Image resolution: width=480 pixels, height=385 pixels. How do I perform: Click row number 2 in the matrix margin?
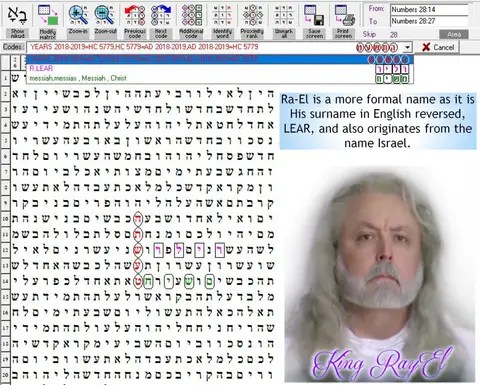click(5, 94)
